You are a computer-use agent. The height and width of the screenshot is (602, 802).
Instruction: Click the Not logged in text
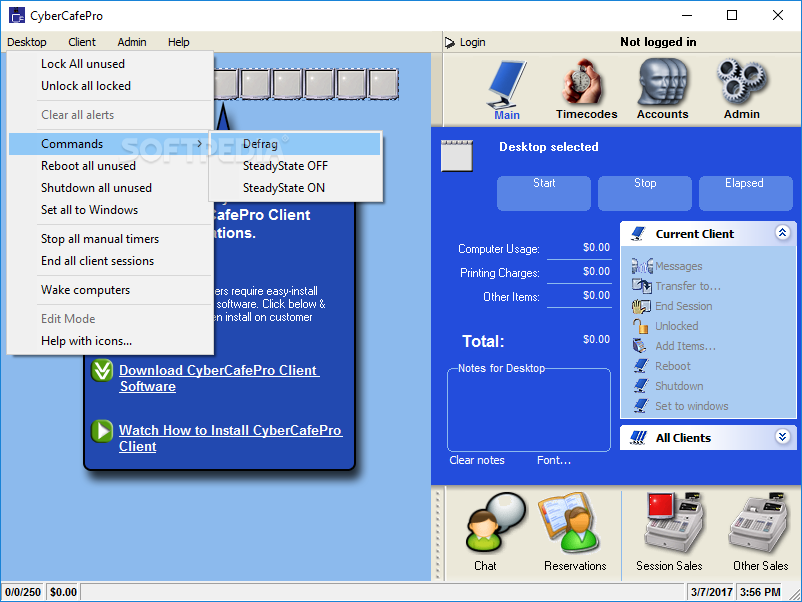[x=658, y=42]
